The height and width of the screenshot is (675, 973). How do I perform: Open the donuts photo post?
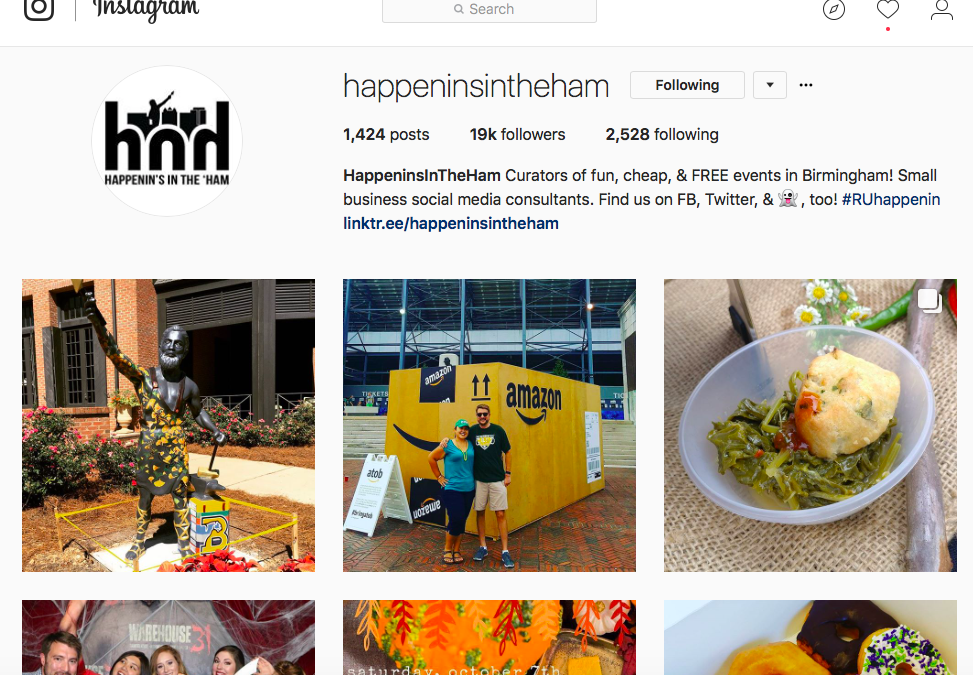click(x=810, y=637)
